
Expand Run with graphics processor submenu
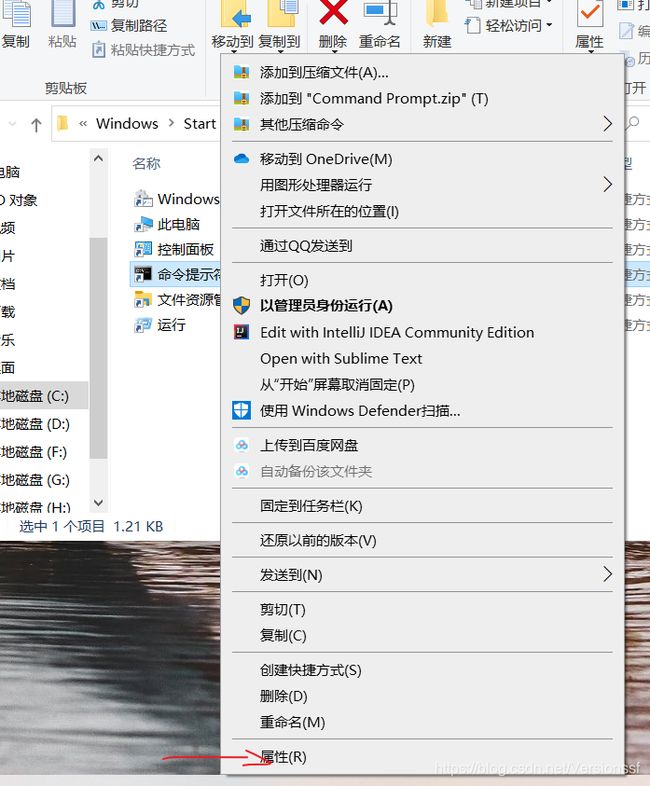[x=422, y=185]
